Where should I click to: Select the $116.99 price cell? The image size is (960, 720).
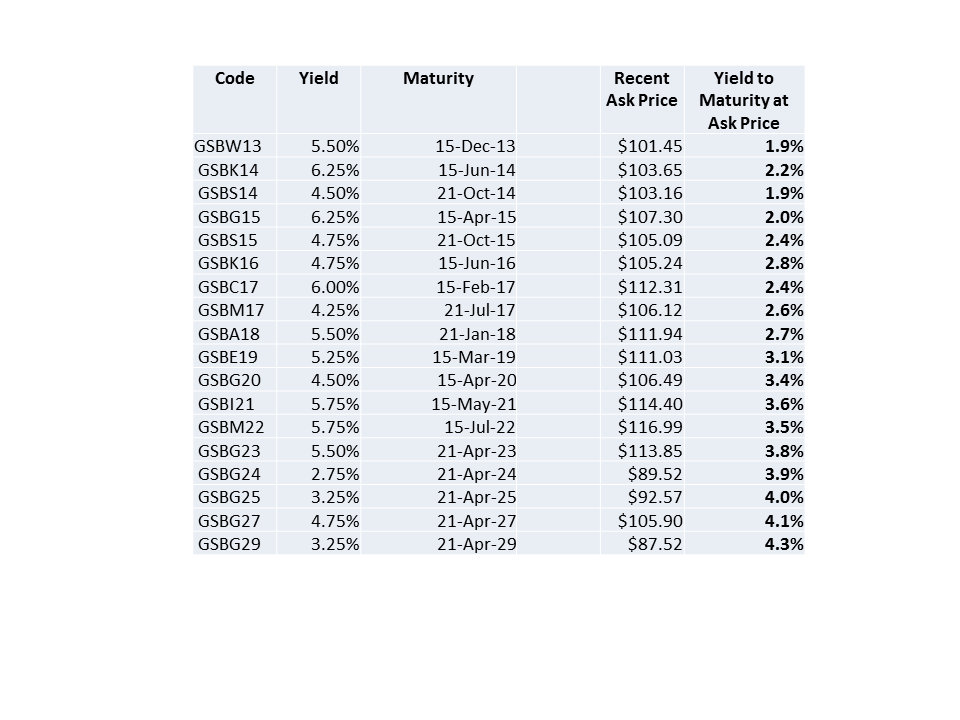pos(651,427)
